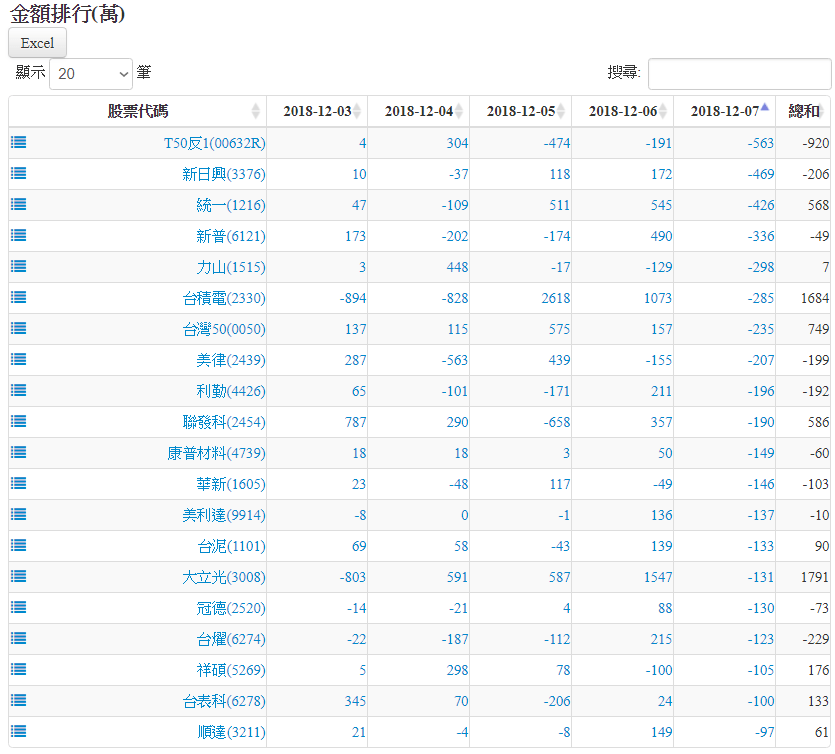Open the 康普材料(4739) stock link
Viewport: 835px width, 754px height.
(216, 453)
